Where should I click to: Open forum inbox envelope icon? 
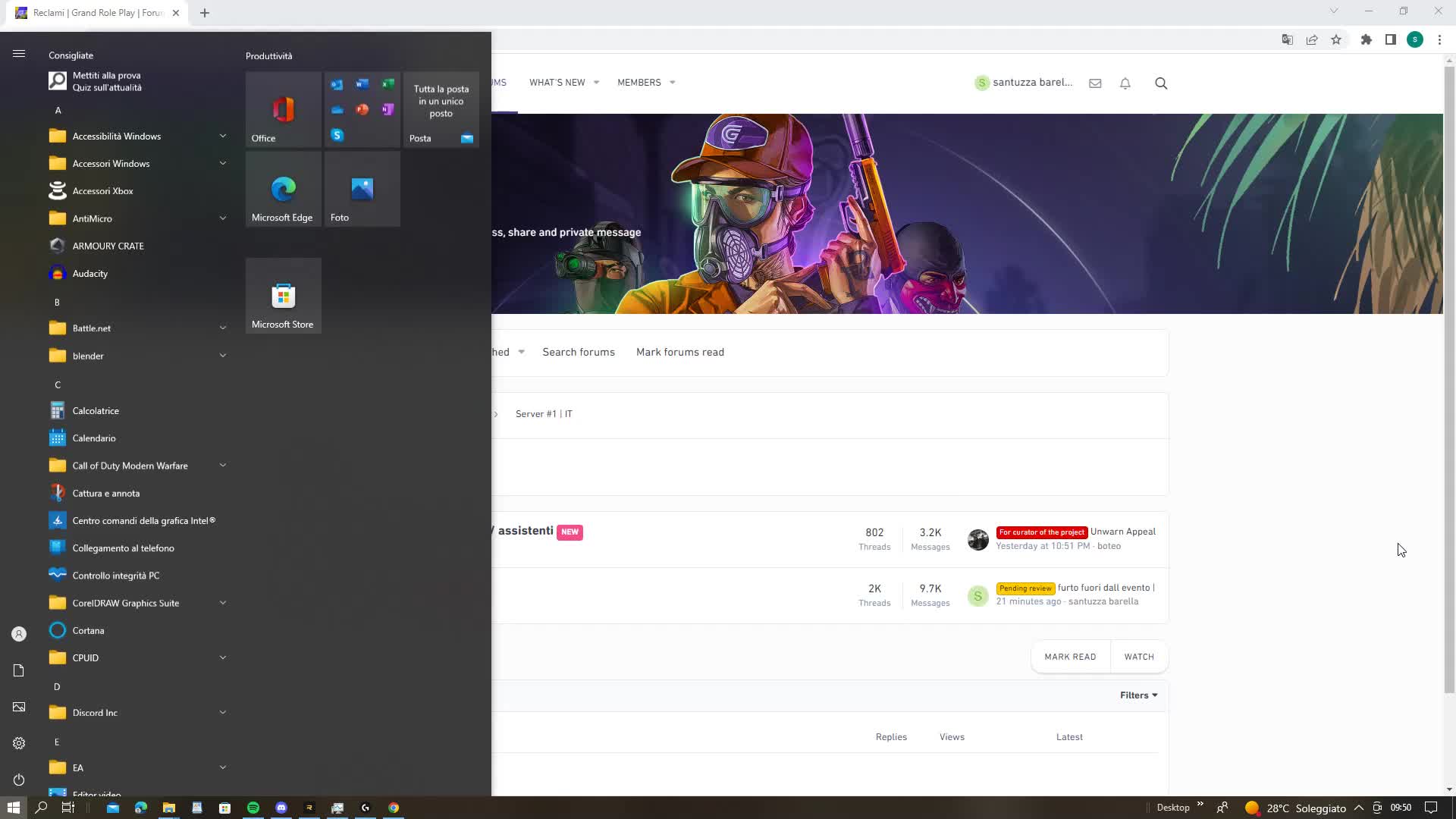click(1095, 83)
